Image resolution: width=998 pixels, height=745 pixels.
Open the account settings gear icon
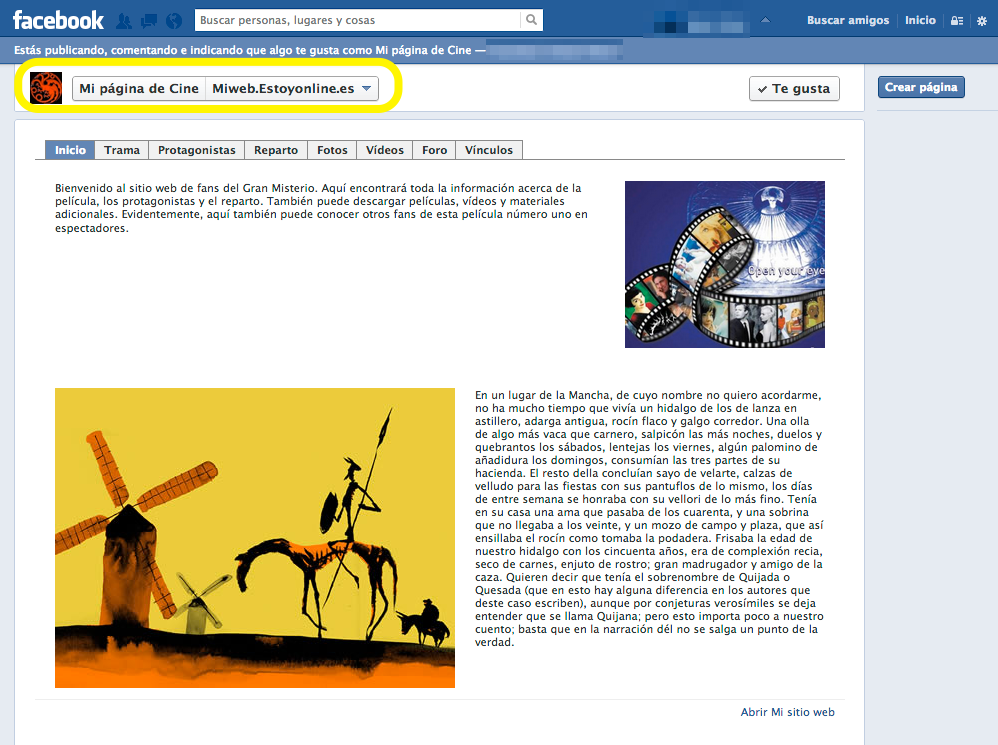coord(981,21)
